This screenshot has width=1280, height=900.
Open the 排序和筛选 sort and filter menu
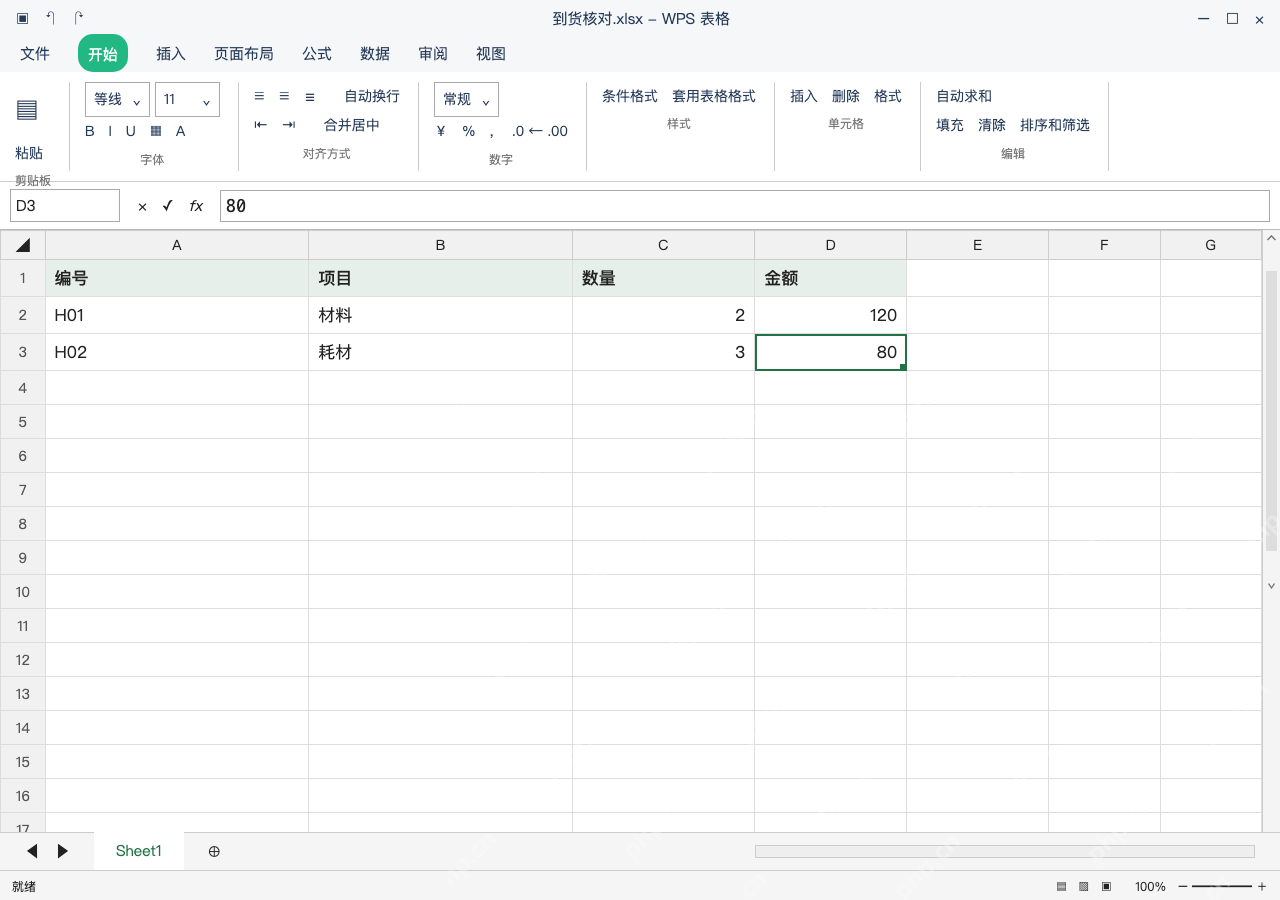point(1055,125)
